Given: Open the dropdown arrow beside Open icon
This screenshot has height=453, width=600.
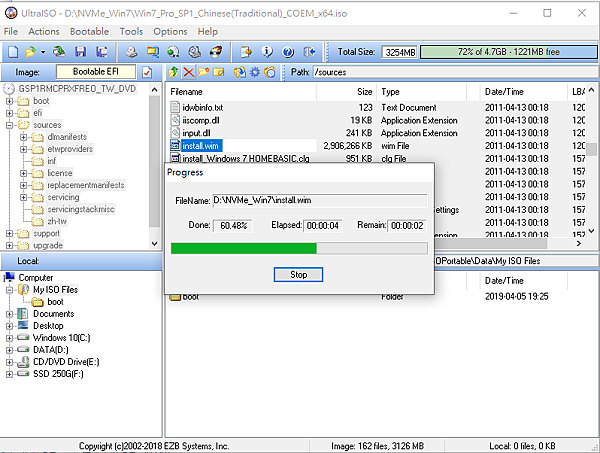Looking at the screenshot, I should [43, 52].
